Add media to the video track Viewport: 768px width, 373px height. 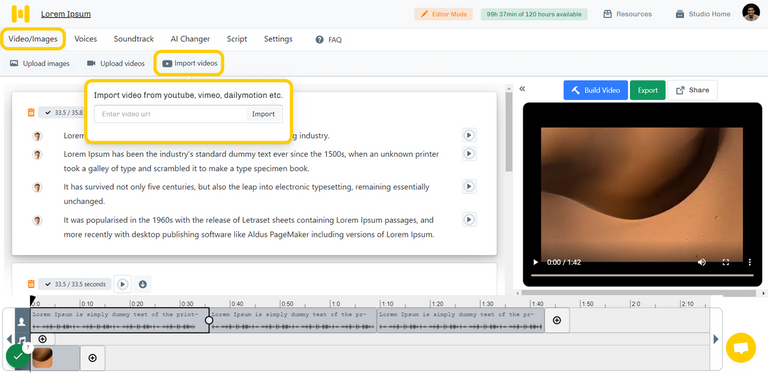93,358
